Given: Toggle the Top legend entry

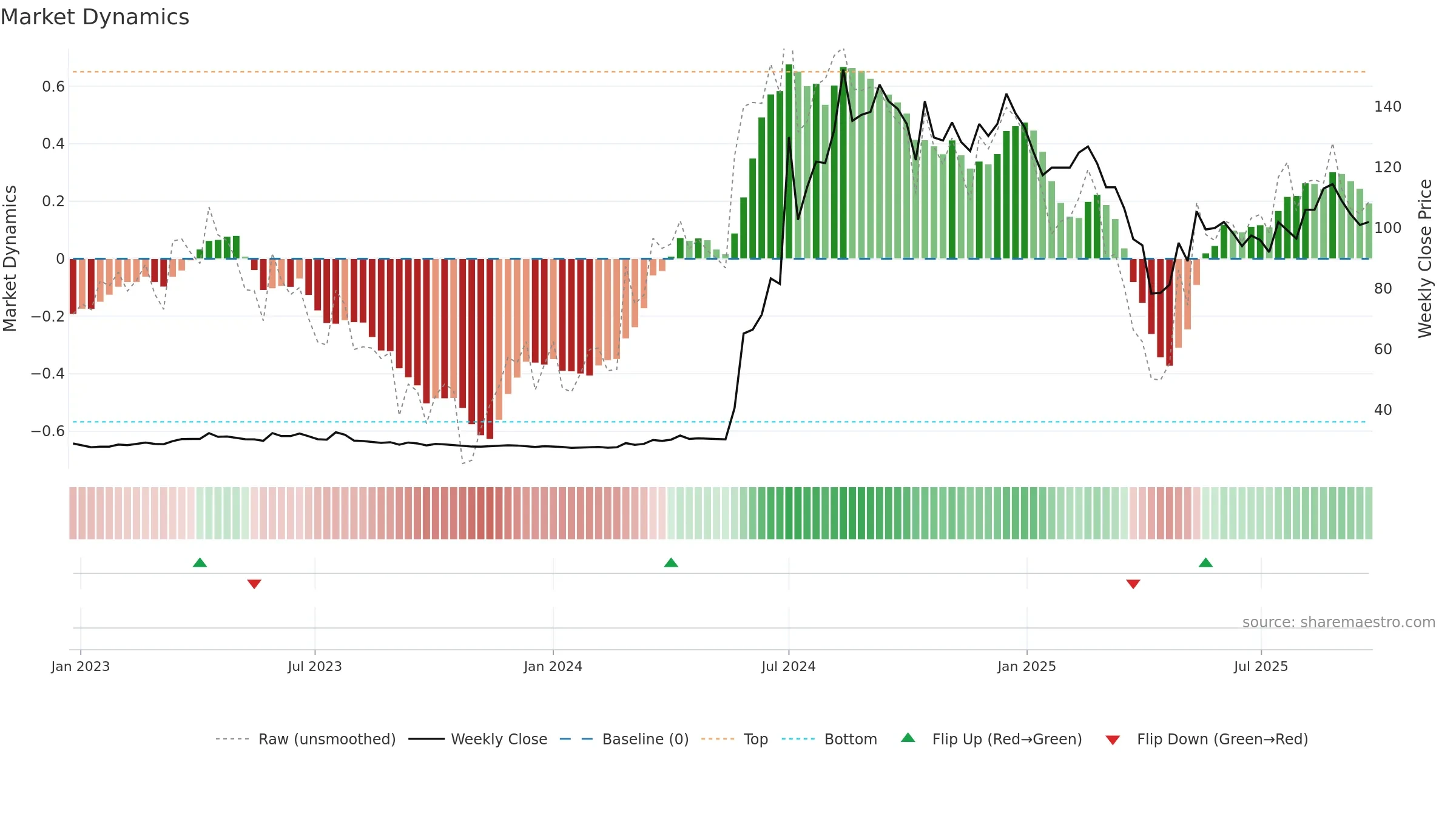Looking at the screenshot, I should (x=735, y=739).
